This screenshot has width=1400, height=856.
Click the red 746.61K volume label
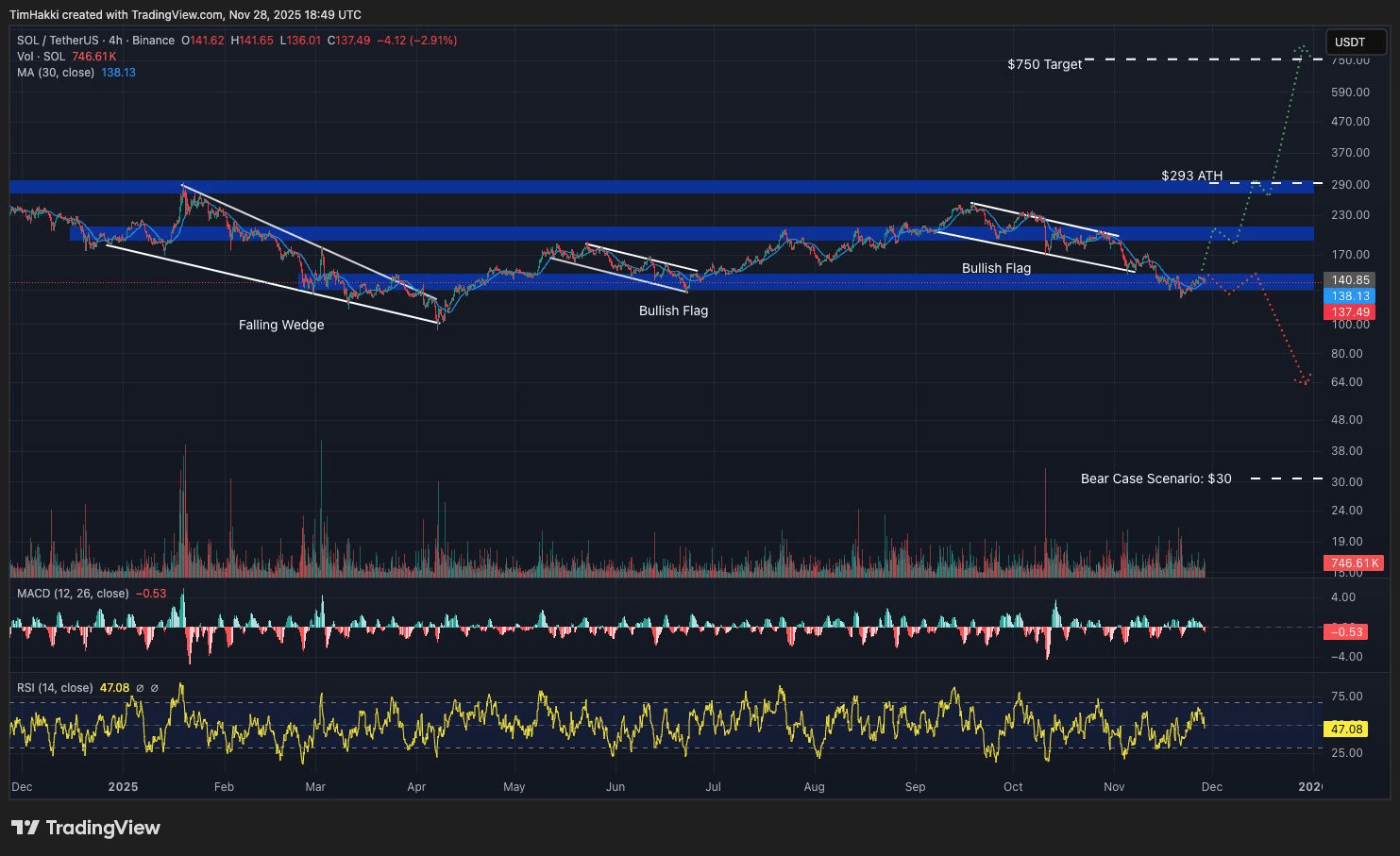click(x=1354, y=563)
